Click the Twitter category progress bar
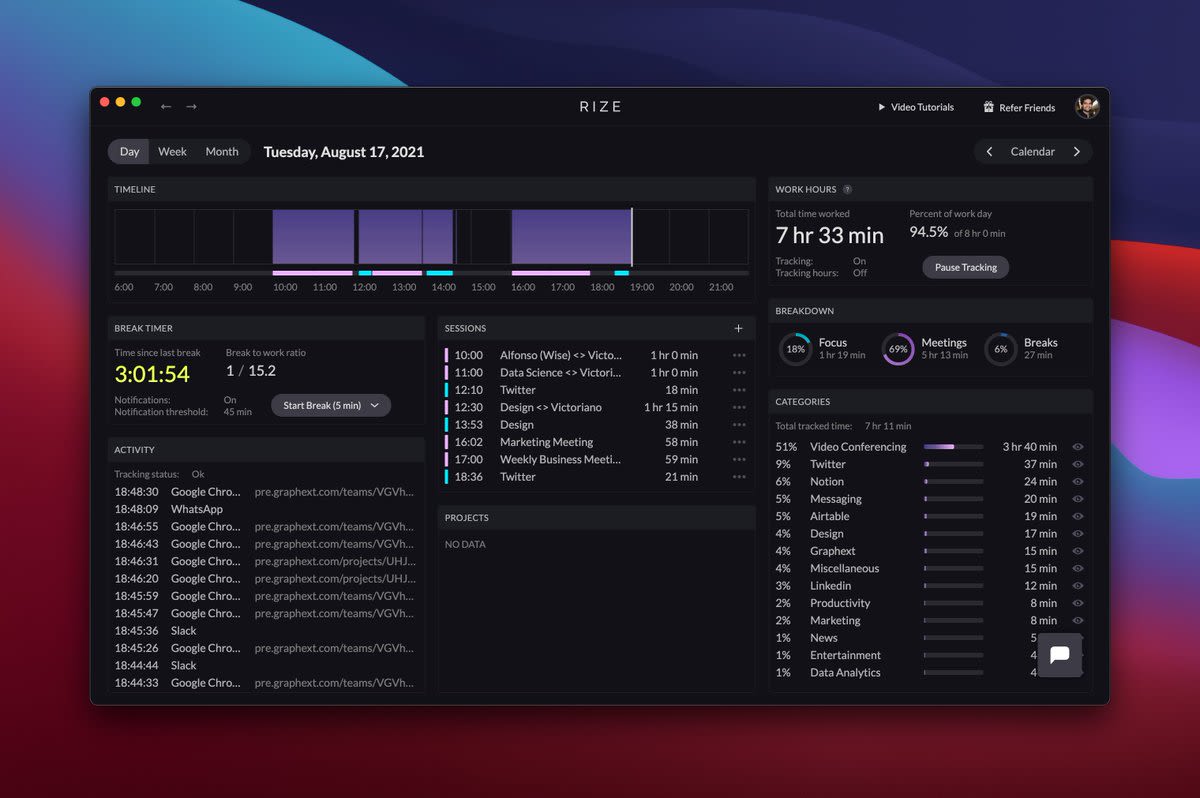1200x798 pixels. (x=954, y=464)
